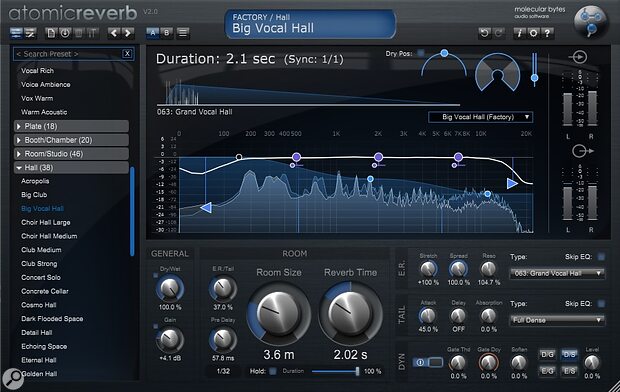The height and width of the screenshot is (392, 620).
Task: Open the help question mark icon
Action: (547, 33)
